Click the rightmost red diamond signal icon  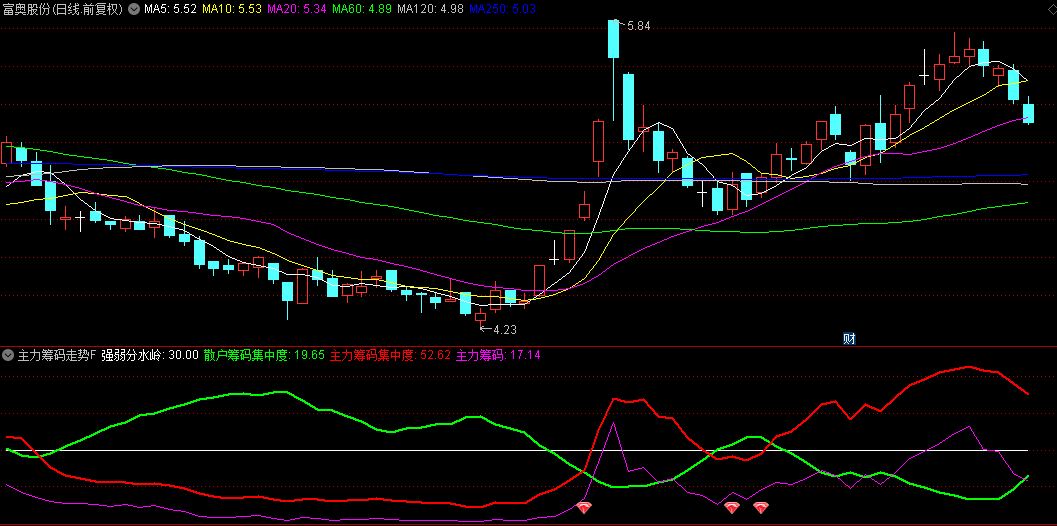coord(761,508)
